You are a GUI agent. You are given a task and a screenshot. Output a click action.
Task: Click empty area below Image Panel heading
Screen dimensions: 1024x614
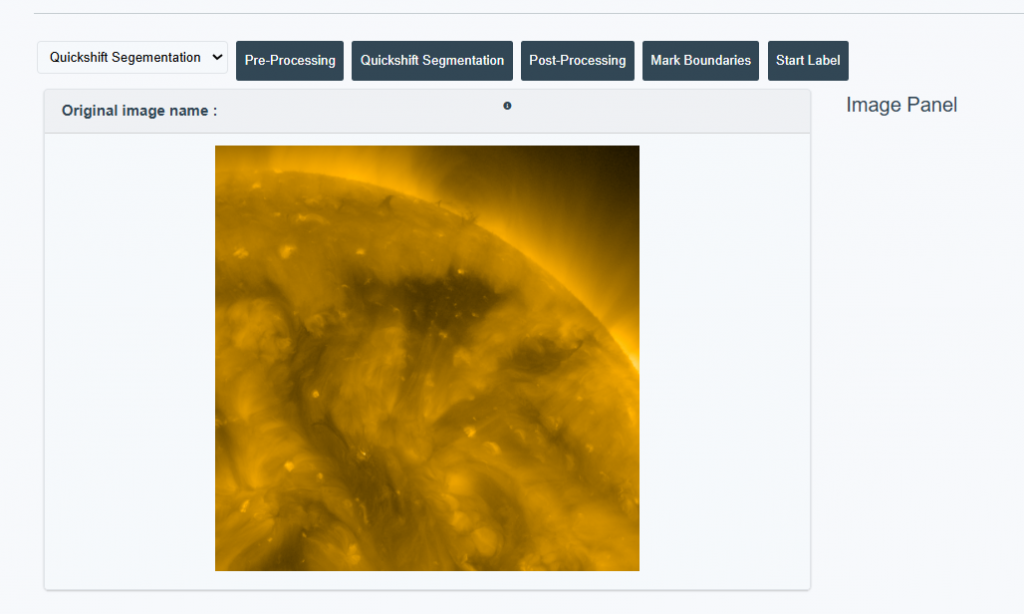[x=910, y=300]
